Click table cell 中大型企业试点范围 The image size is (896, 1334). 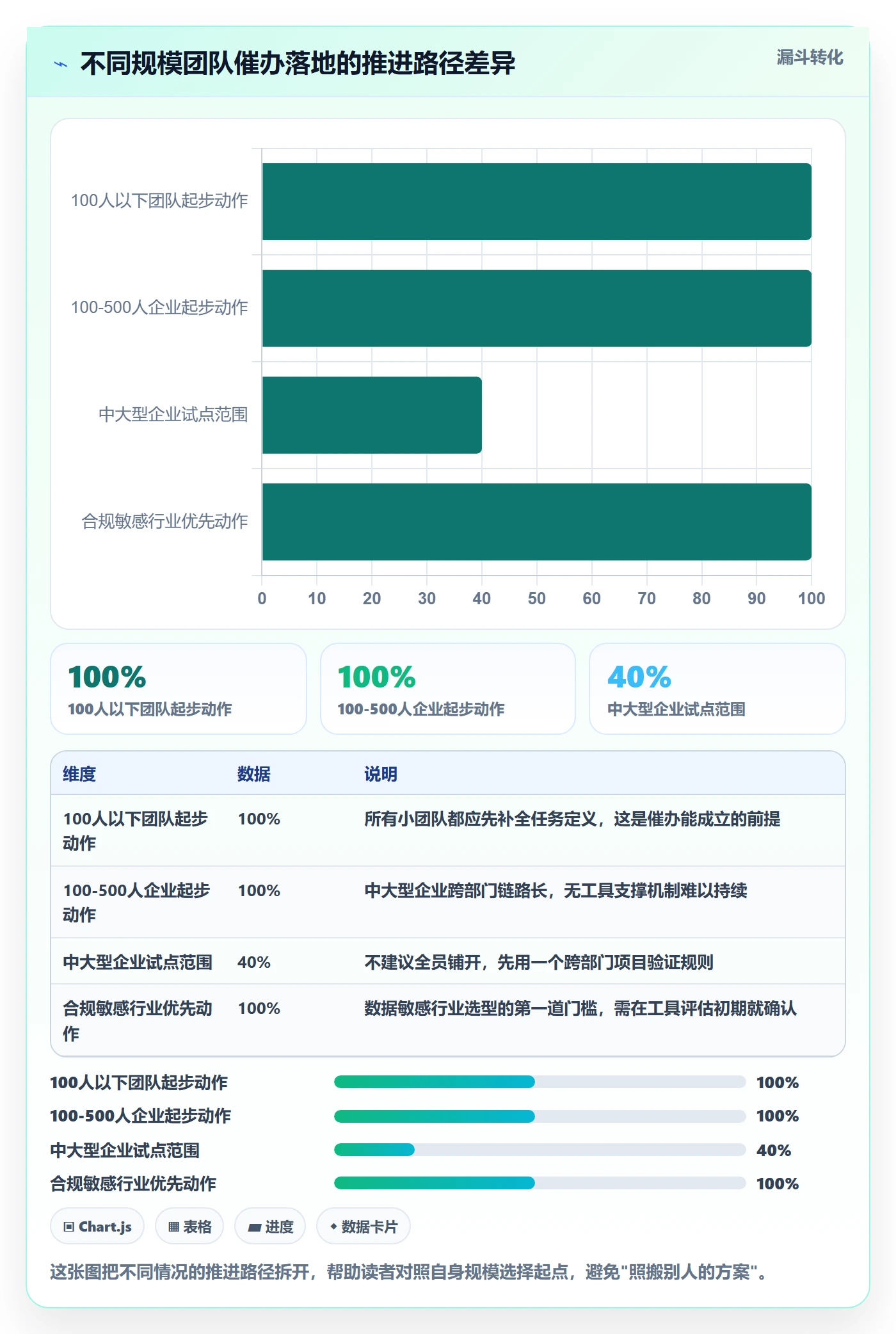tap(138, 962)
